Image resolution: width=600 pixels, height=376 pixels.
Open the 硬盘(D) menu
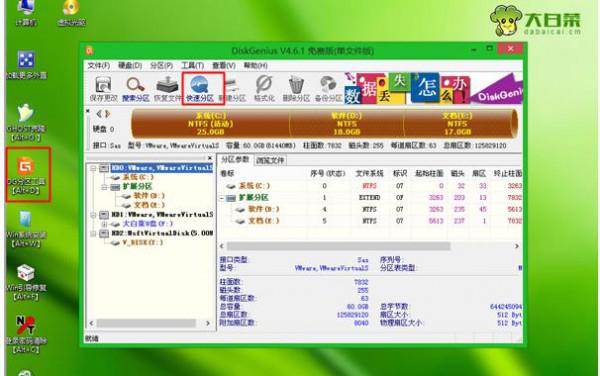(x=130, y=65)
